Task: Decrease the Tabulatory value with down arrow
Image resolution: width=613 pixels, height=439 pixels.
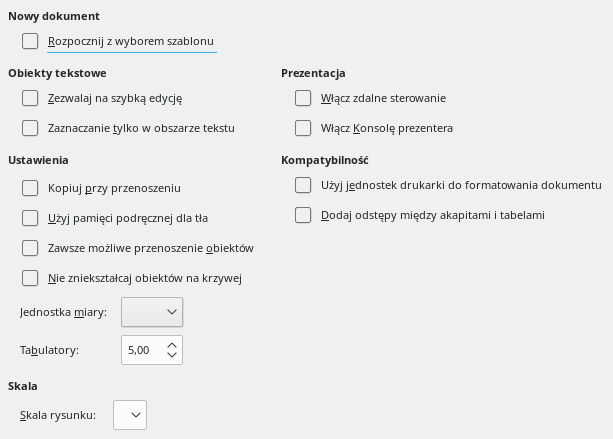Action: click(x=172, y=355)
